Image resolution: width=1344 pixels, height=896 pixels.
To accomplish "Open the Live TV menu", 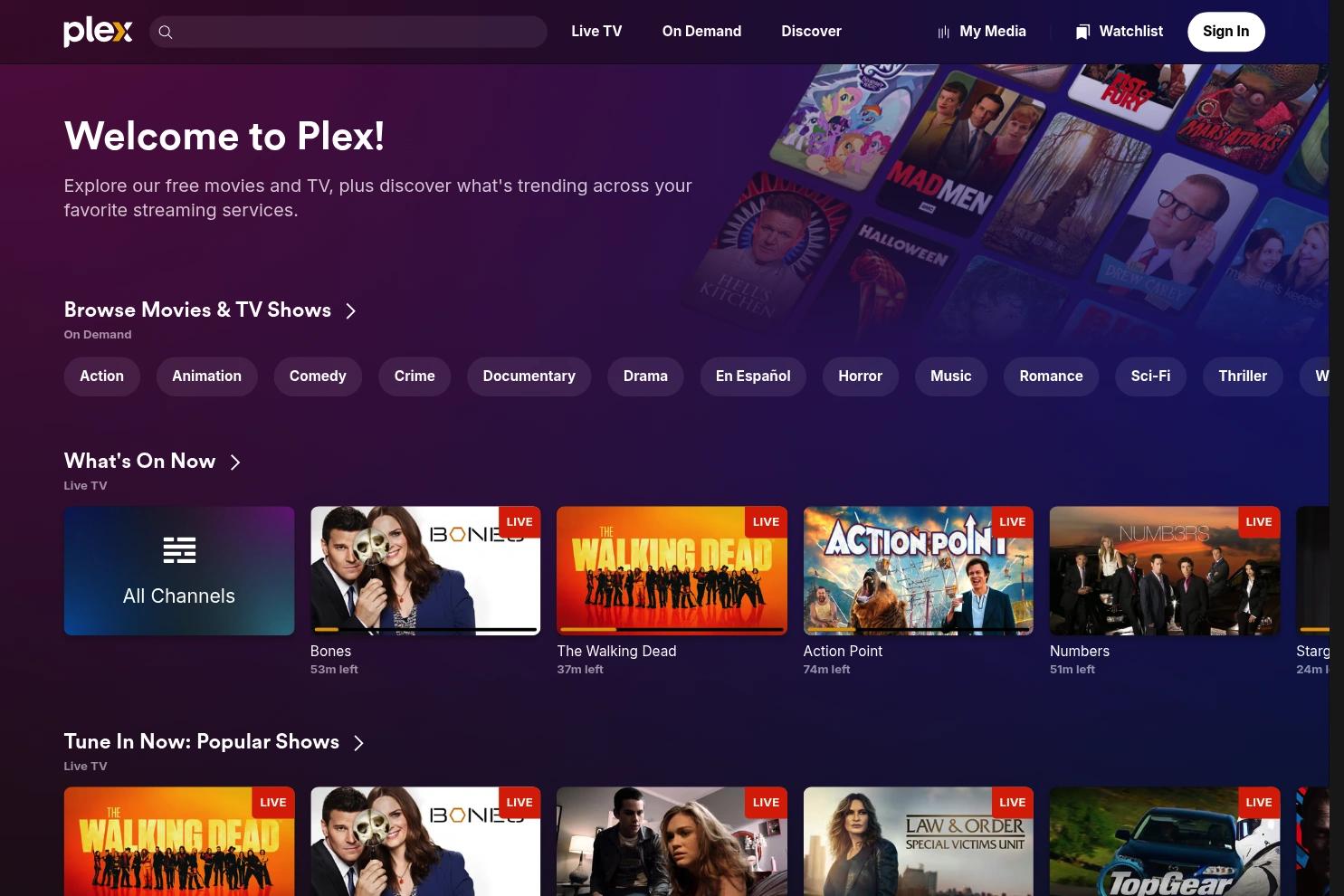I will pyautogui.click(x=596, y=31).
